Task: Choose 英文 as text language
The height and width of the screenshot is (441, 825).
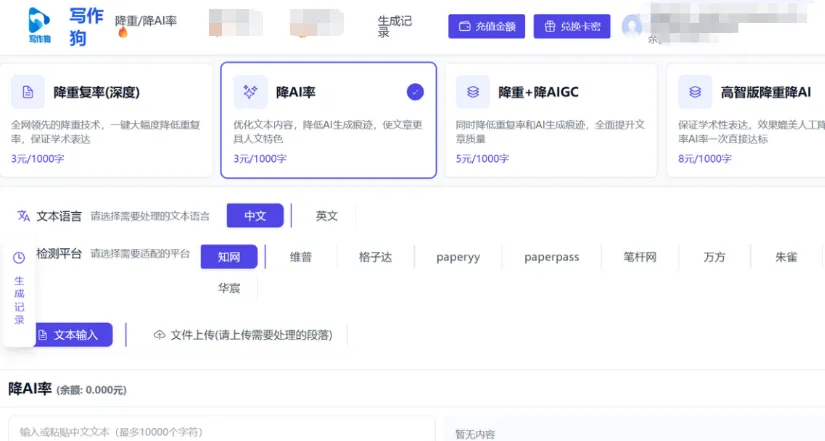Action: tap(327, 216)
